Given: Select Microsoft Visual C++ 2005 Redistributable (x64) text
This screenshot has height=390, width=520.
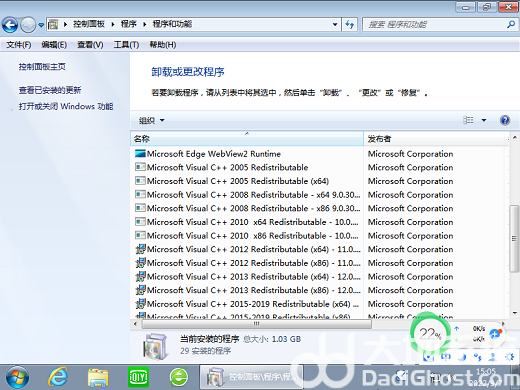Looking at the screenshot, I should tap(238, 181).
